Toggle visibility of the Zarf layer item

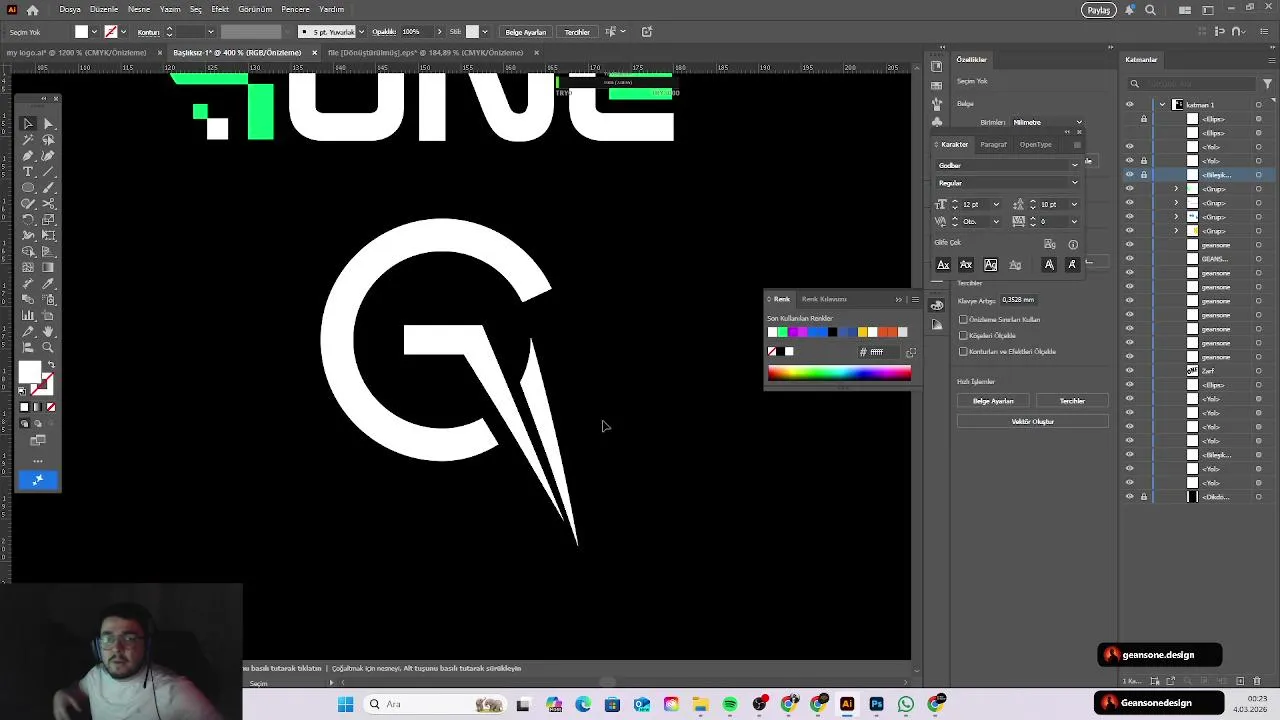(1130, 371)
